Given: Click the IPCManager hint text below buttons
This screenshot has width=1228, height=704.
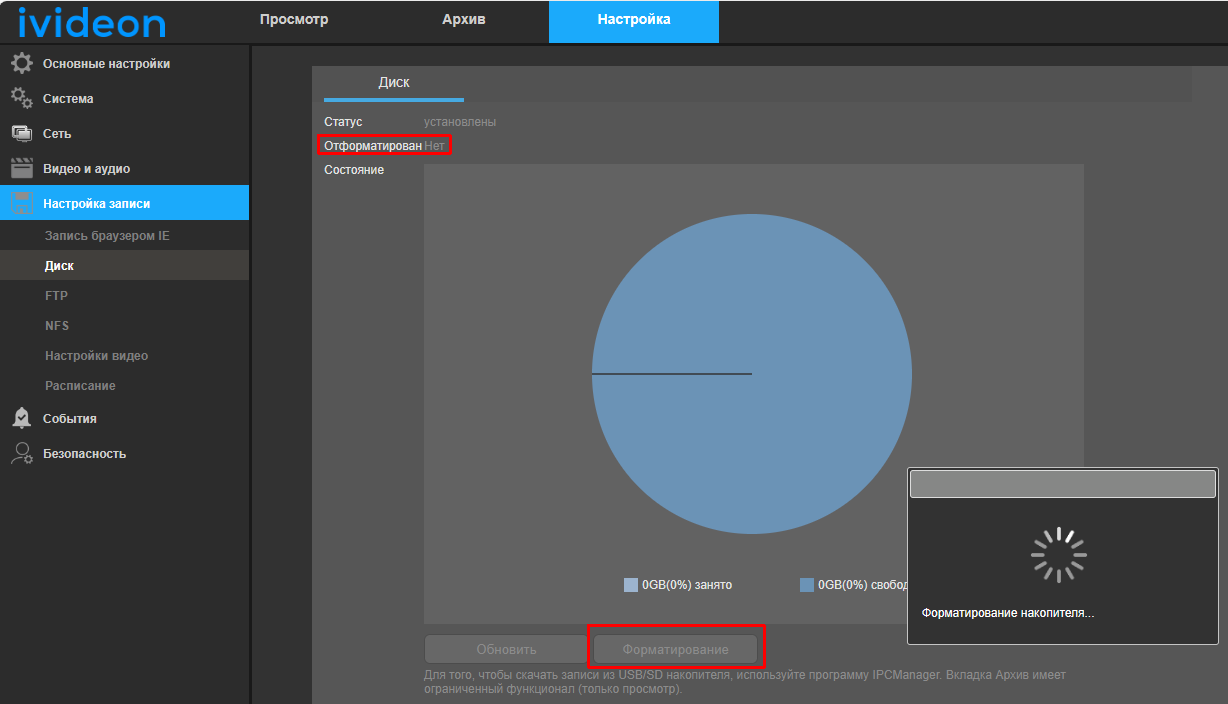Looking at the screenshot, I should pos(745,682).
